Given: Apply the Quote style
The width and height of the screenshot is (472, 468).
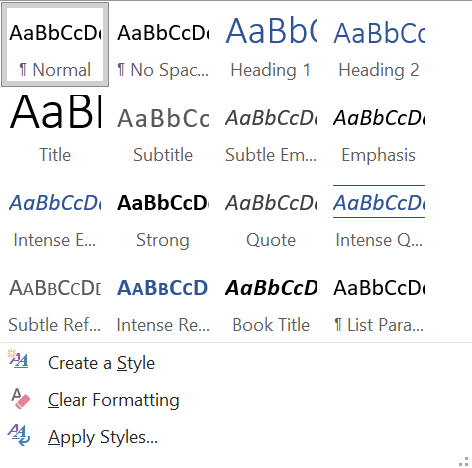Looking at the screenshot, I should [x=271, y=215].
